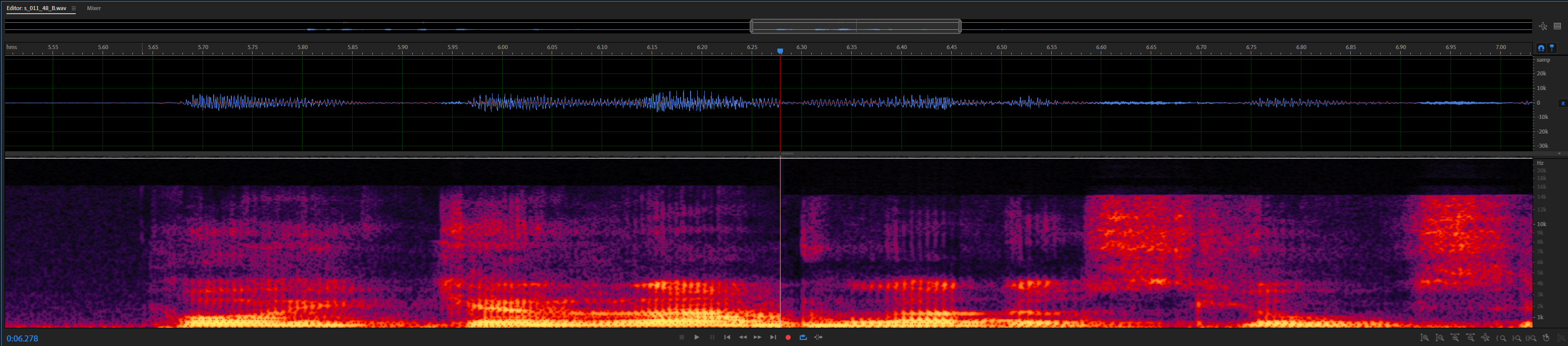Toggle the playhead pin icon beside the ruler
The height and width of the screenshot is (346, 1568).
point(1551,48)
